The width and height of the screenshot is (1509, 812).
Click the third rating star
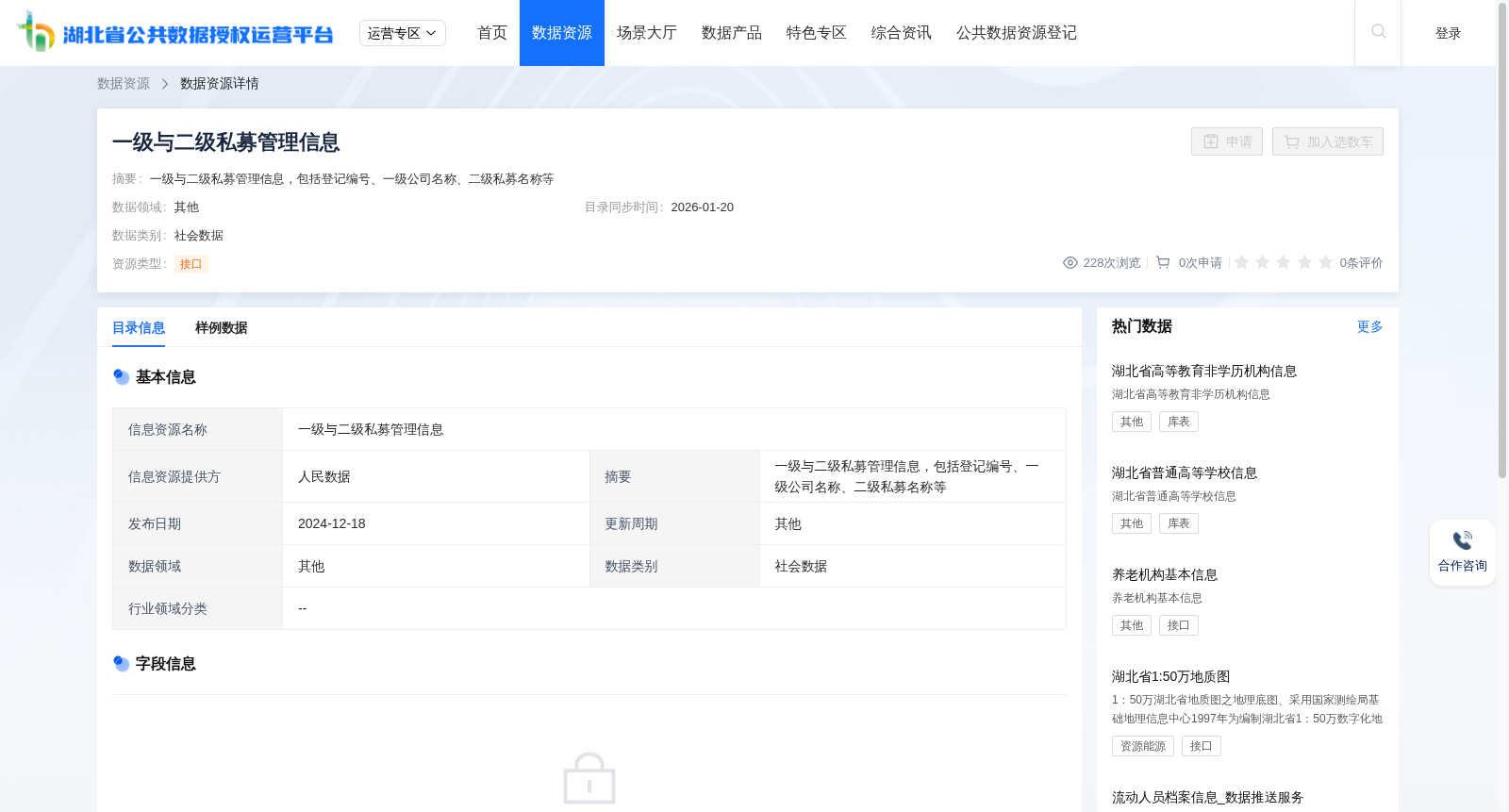click(1284, 262)
